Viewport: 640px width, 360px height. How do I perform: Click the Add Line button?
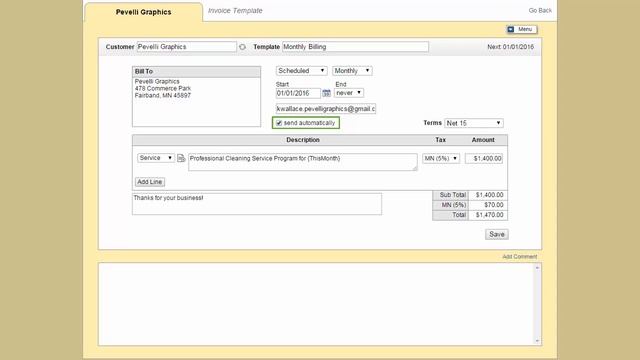[x=150, y=182]
